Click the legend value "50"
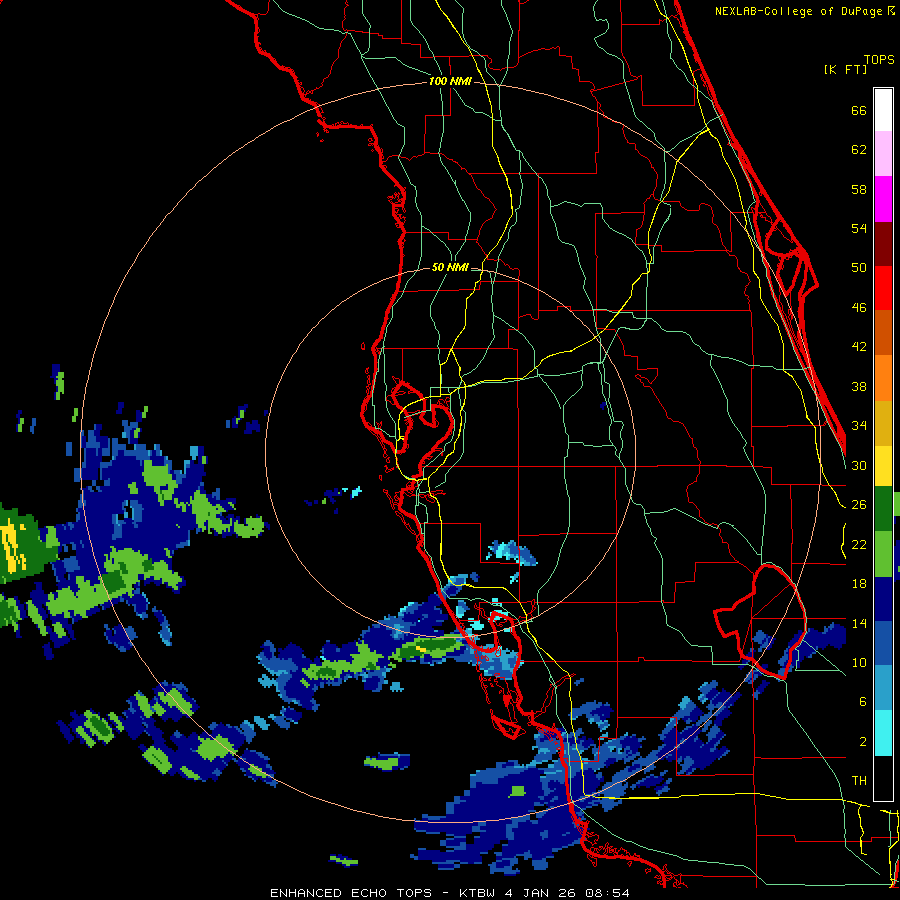Viewport: 900px width, 900px height. pyautogui.click(x=859, y=268)
